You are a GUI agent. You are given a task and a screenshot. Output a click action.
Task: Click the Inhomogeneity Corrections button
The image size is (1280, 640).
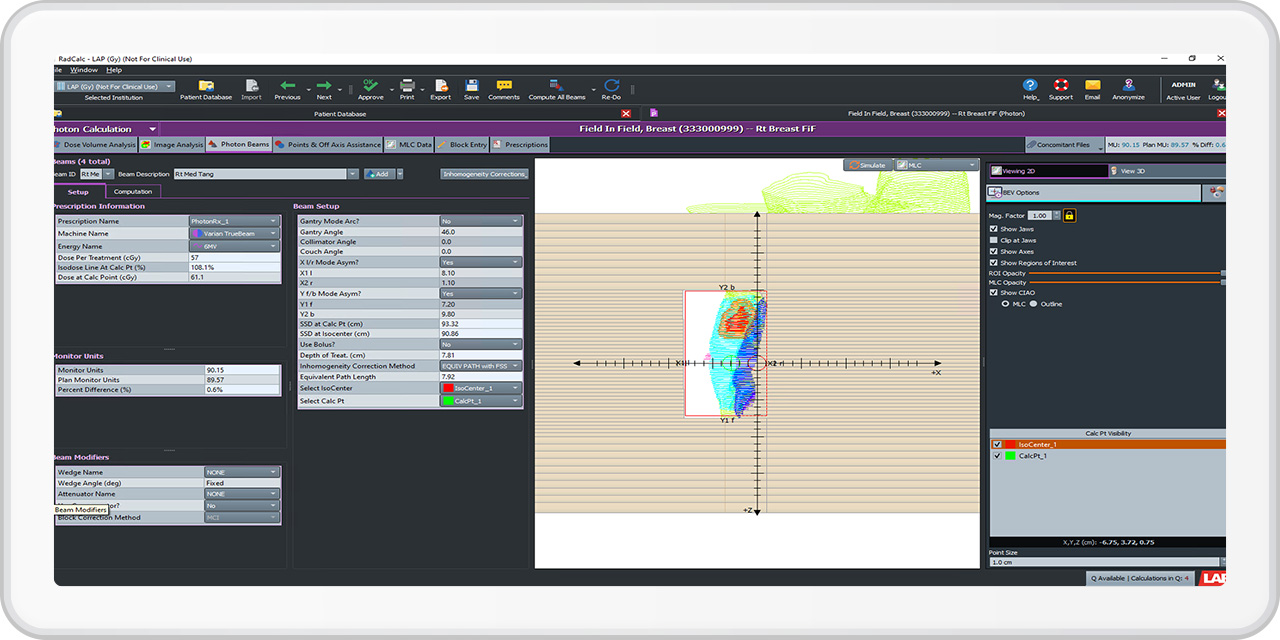click(484, 174)
